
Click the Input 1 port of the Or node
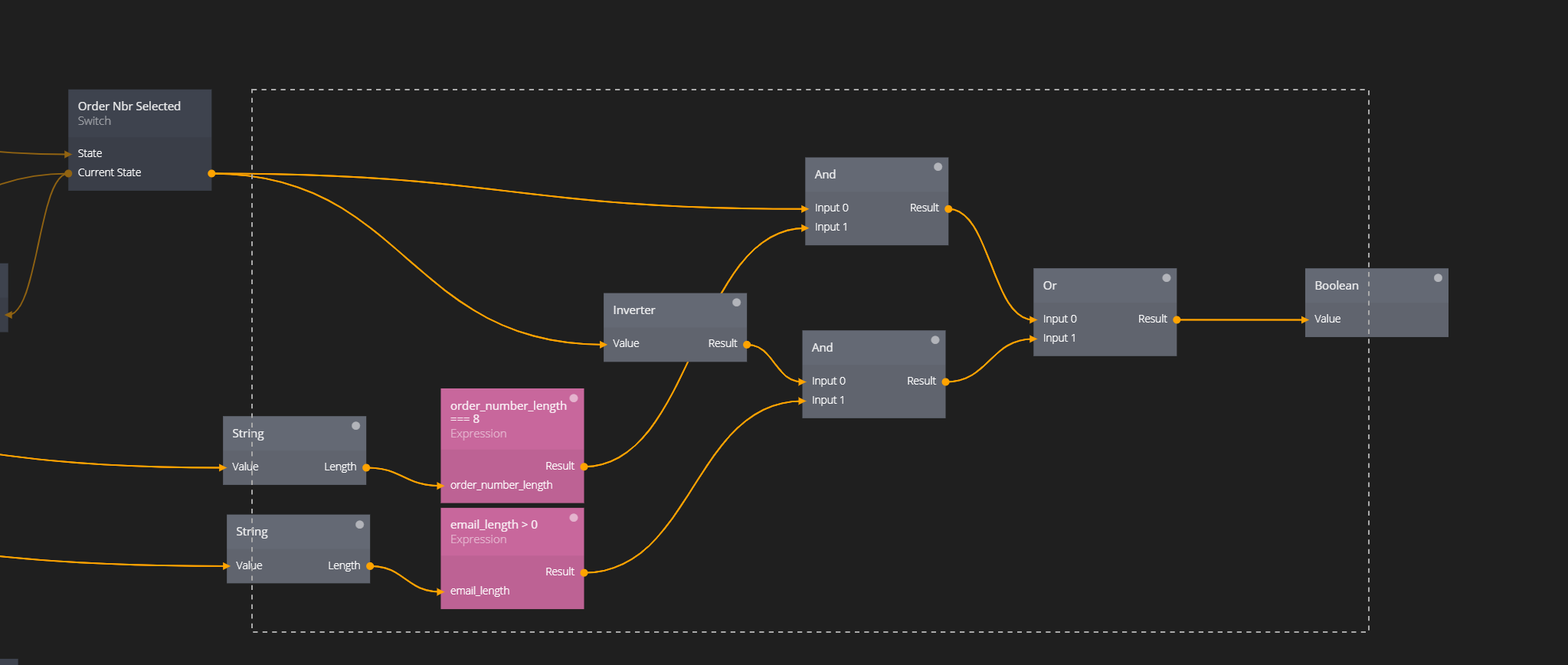pyautogui.click(x=1034, y=339)
